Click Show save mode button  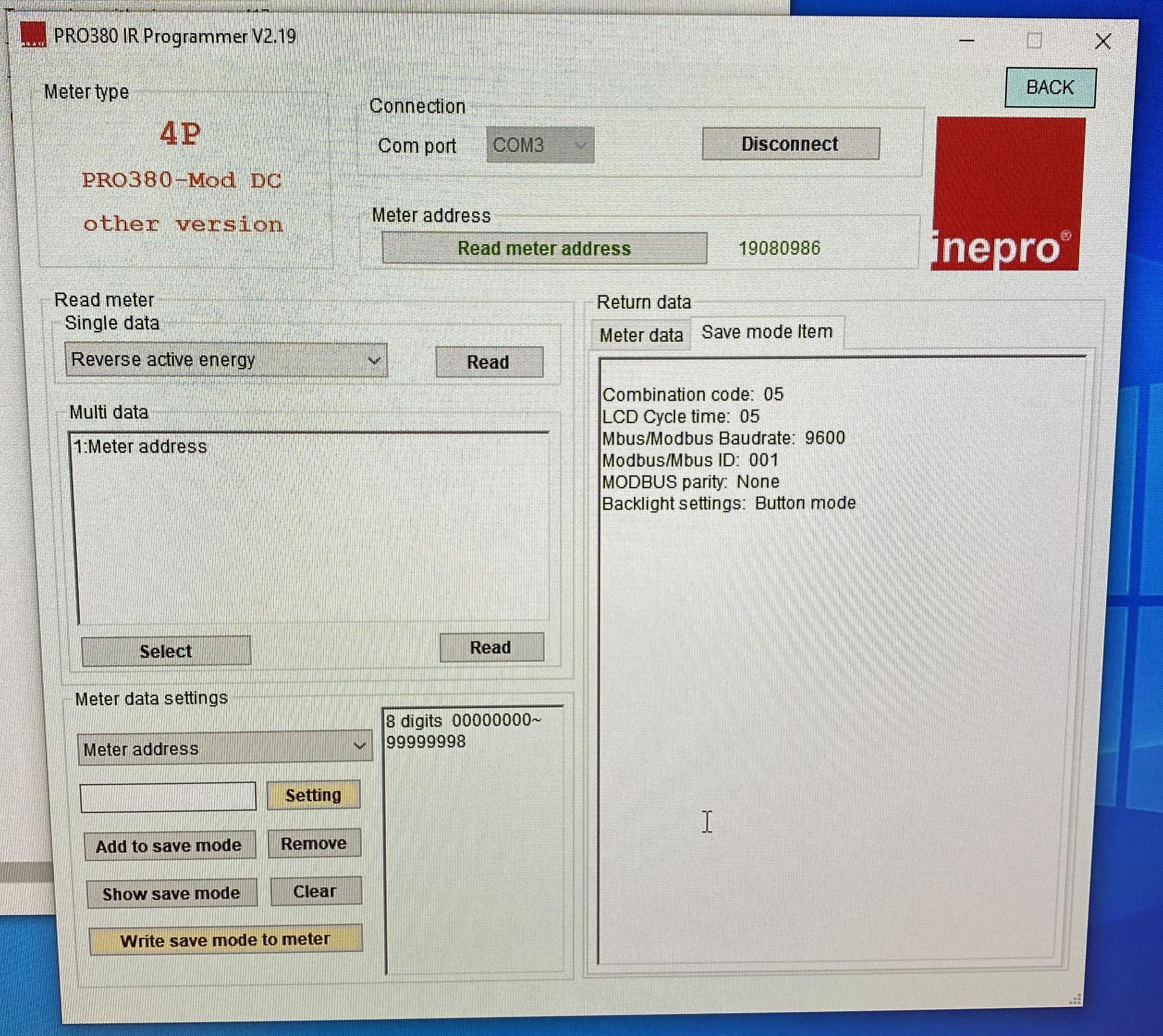tap(172, 893)
